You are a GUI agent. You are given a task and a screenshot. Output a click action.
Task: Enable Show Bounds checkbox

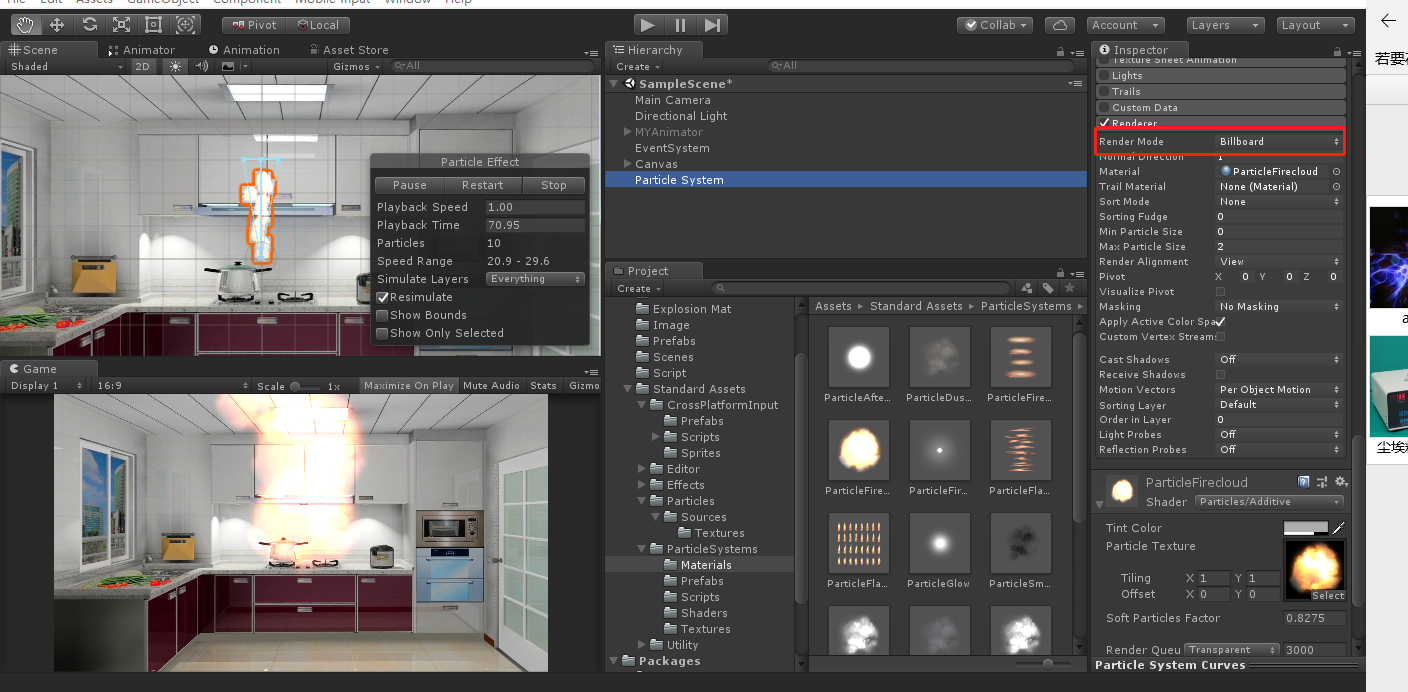coord(383,315)
